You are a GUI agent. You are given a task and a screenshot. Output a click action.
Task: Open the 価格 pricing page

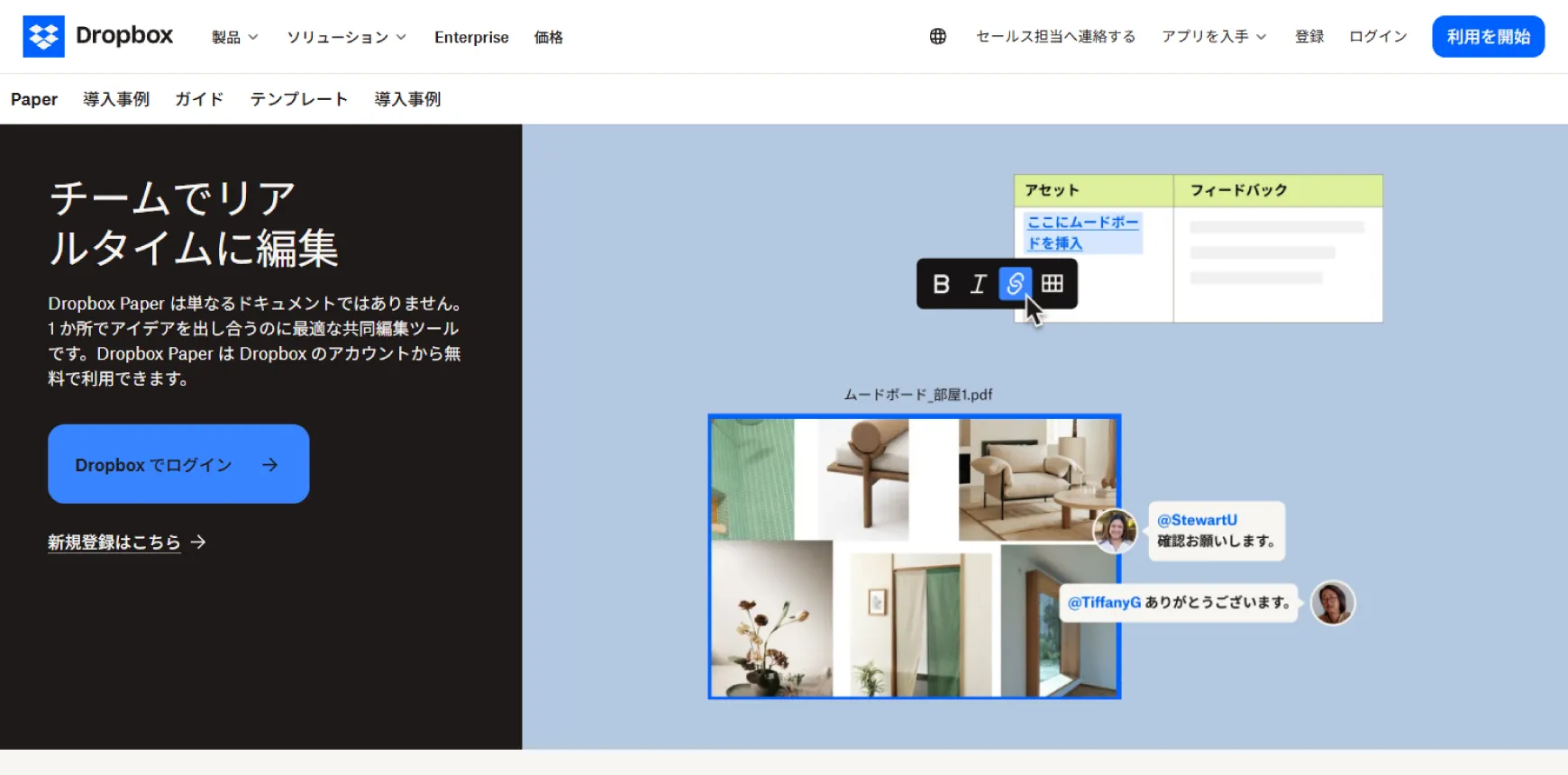tap(548, 37)
